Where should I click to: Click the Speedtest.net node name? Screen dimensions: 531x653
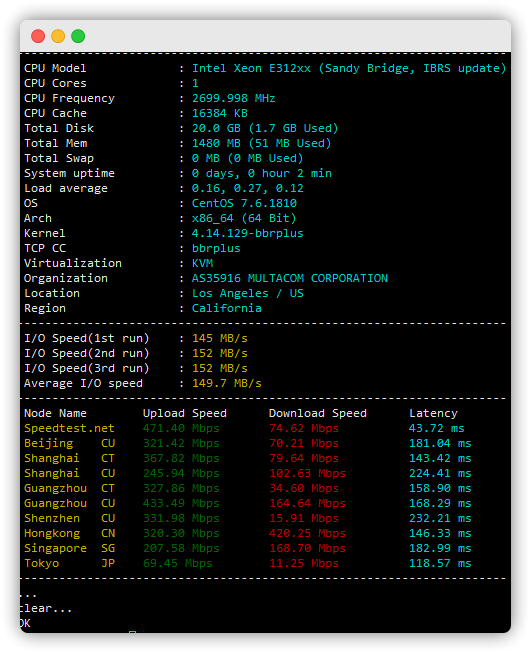[69, 428]
